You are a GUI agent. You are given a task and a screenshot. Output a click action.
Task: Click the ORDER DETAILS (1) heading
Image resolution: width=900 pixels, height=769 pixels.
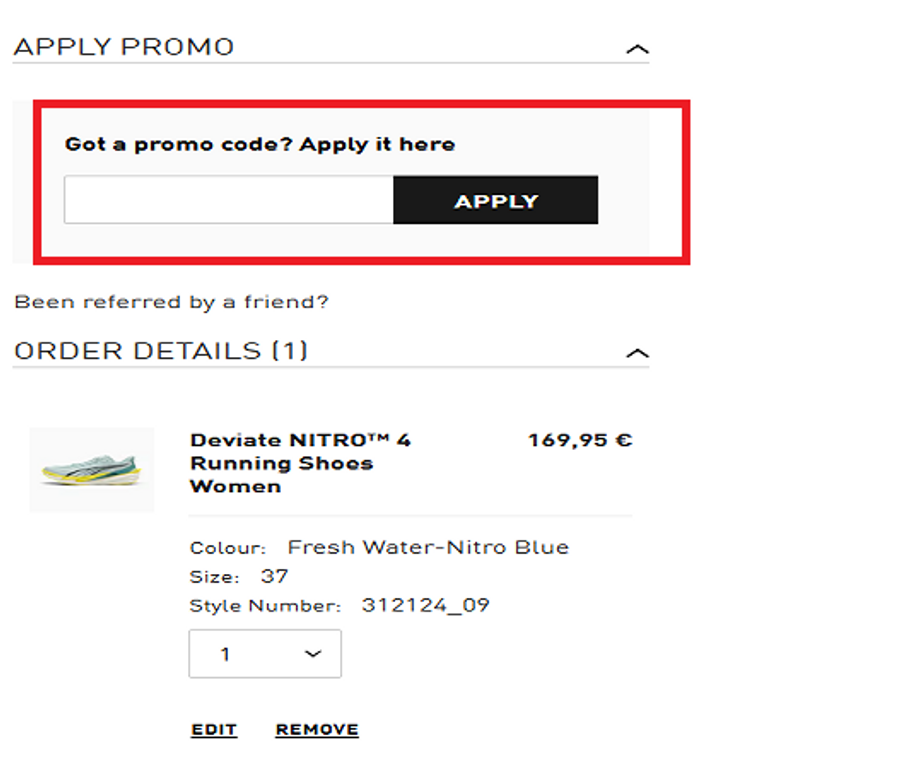[x=161, y=351]
